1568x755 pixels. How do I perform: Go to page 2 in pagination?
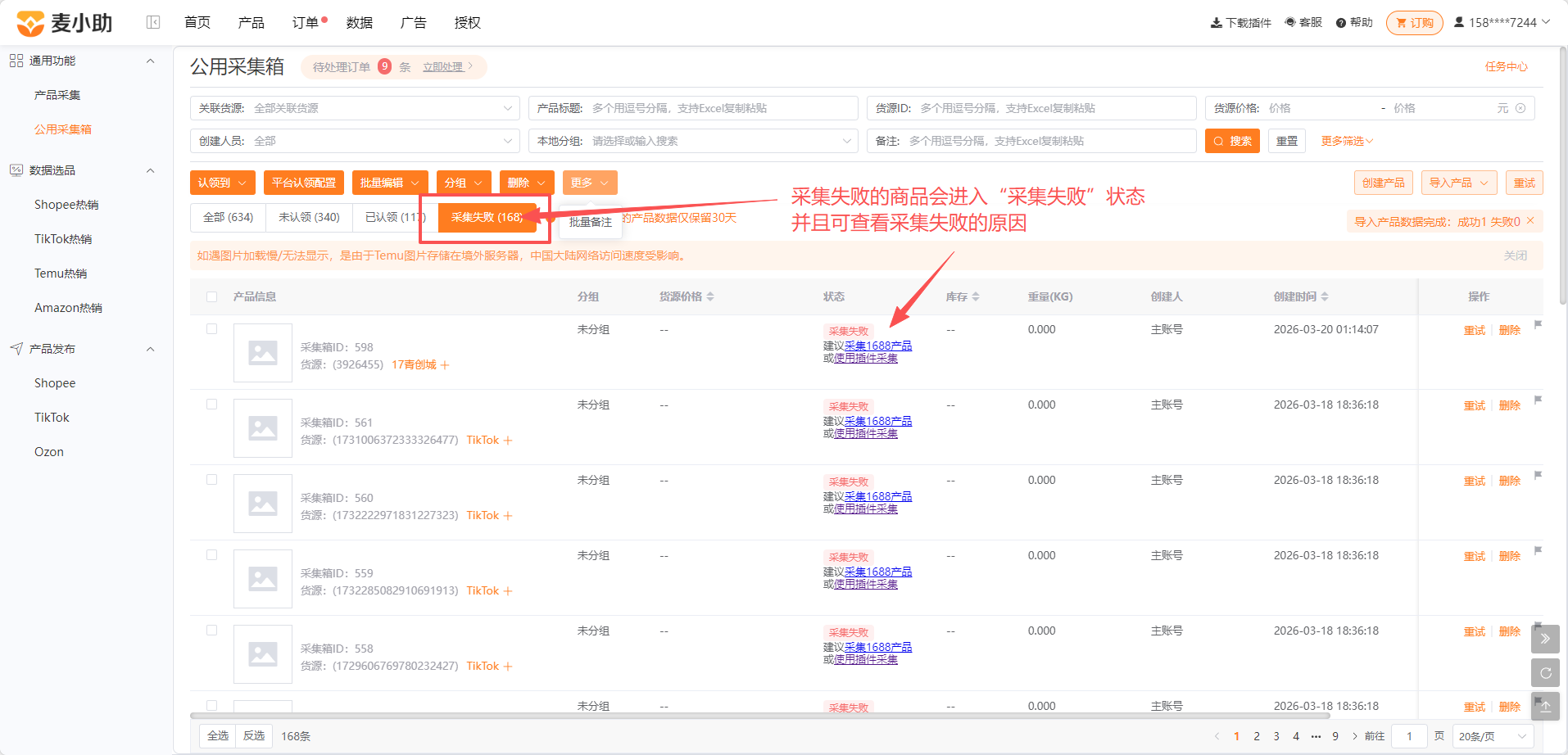[1257, 736]
